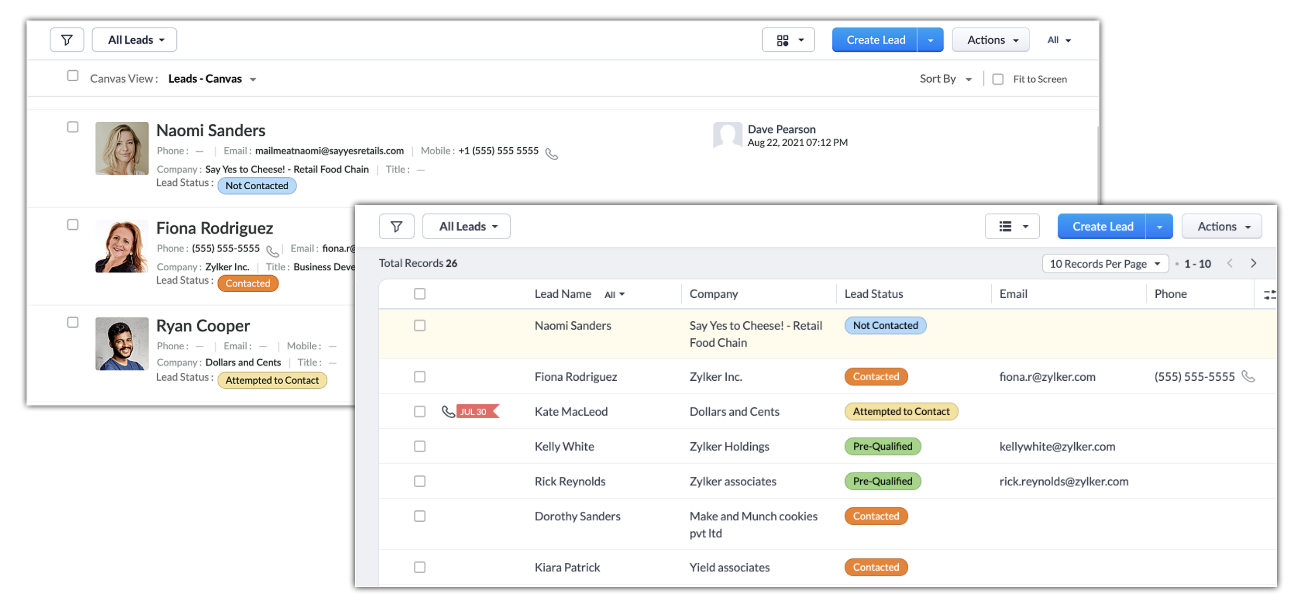The width and height of the screenshot is (1290, 616).
Task: Click Pre-Qualified badge on Kelly White row
Action: click(883, 447)
